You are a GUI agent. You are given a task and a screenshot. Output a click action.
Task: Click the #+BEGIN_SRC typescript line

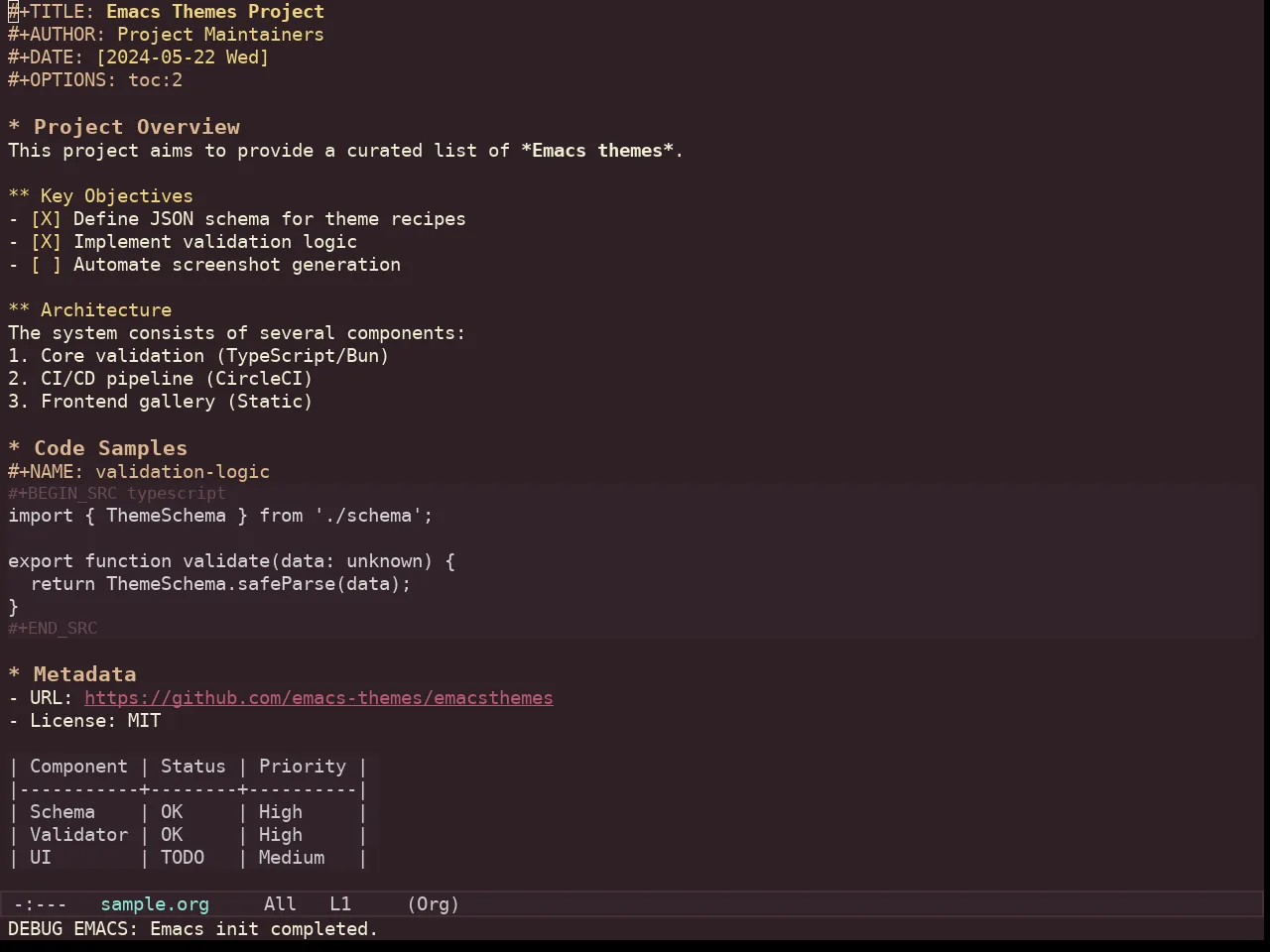point(117,493)
